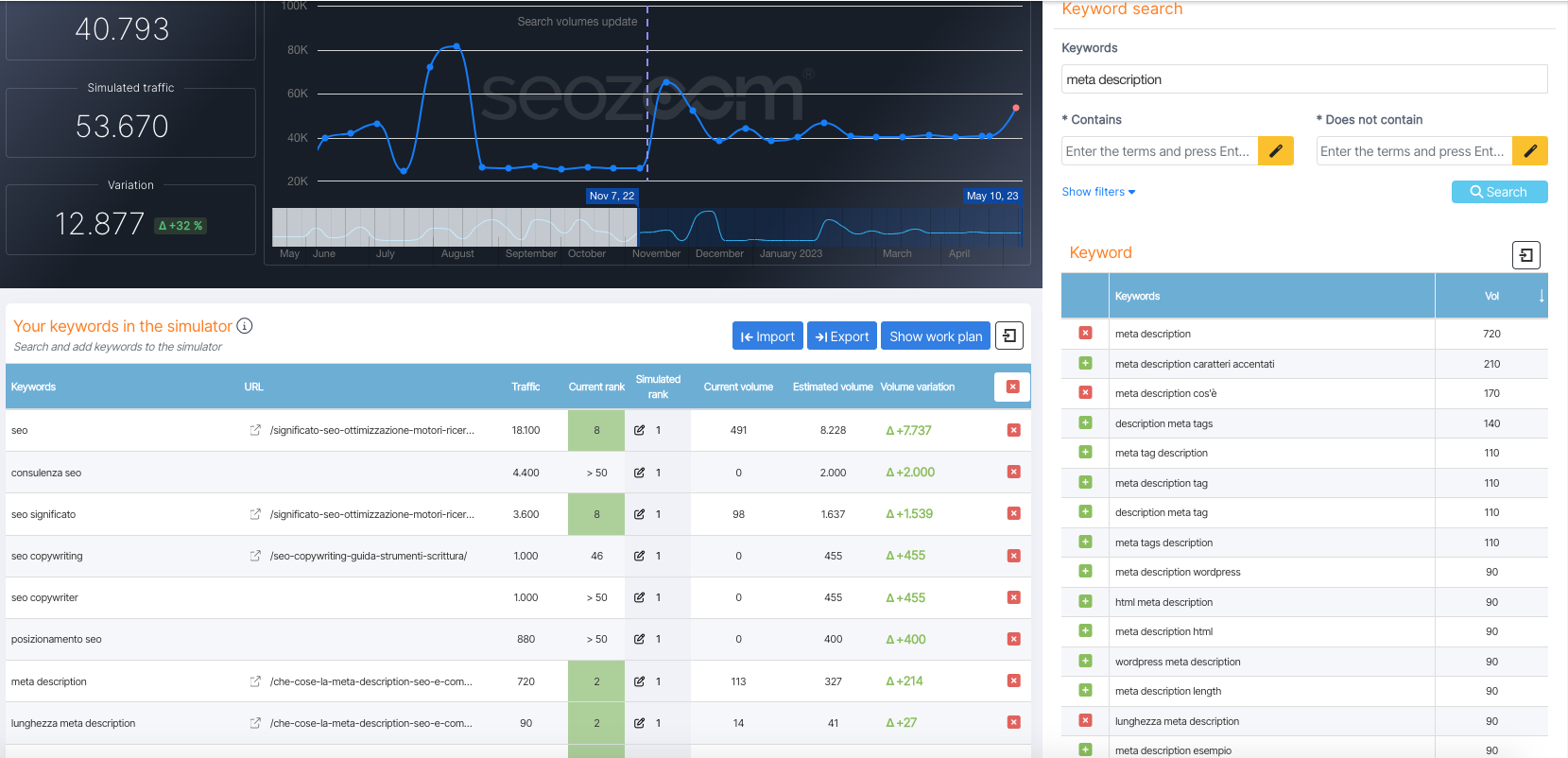The height and width of the screenshot is (758, 1568).
Task: Click the Estimated volume column header
Action: (833, 387)
